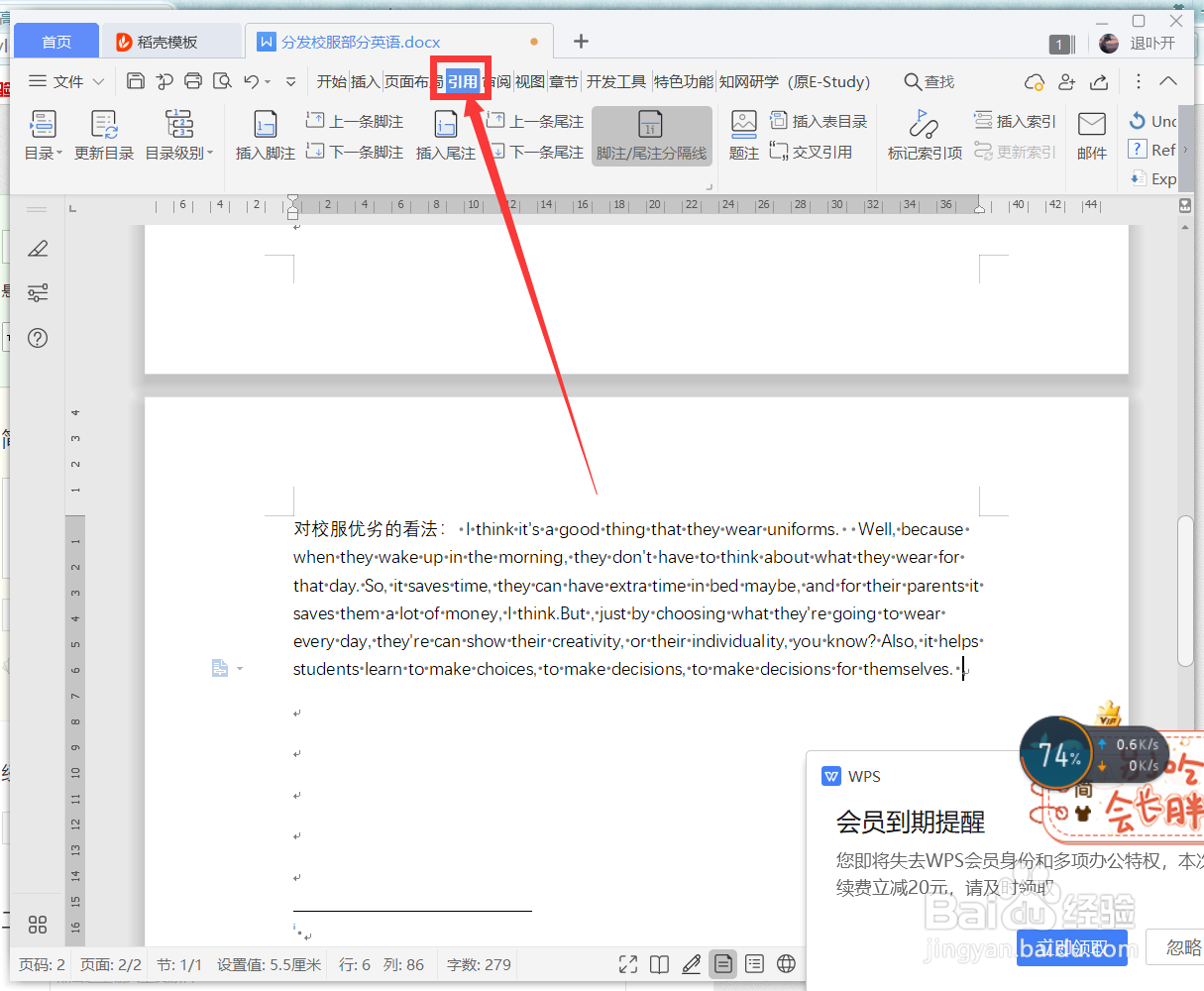Click the help question mark sidebar icon
This screenshot has width=1204, height=991.
pos(38,338)
